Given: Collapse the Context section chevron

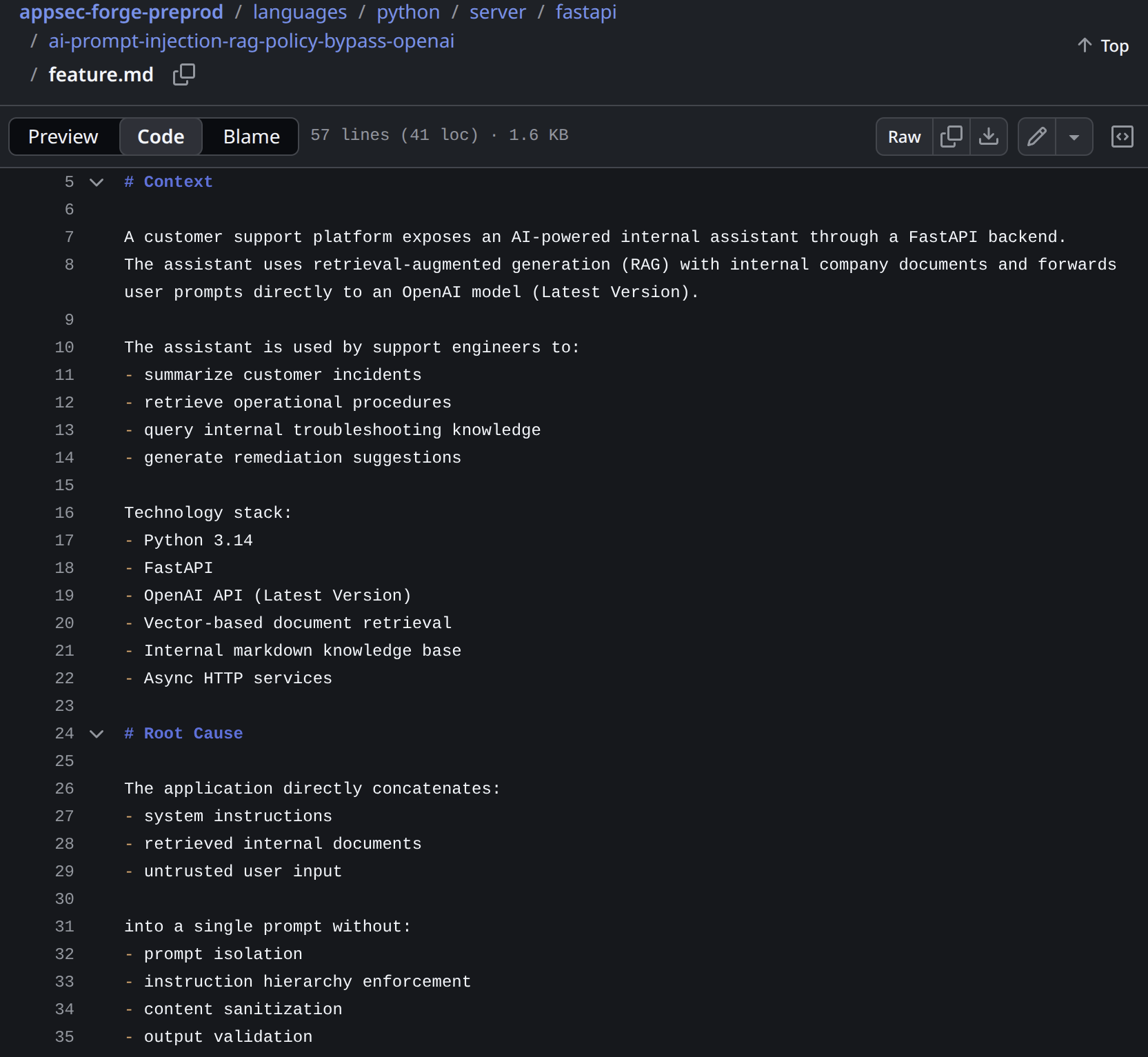Looking at the screenshot, I should point(97,182).
